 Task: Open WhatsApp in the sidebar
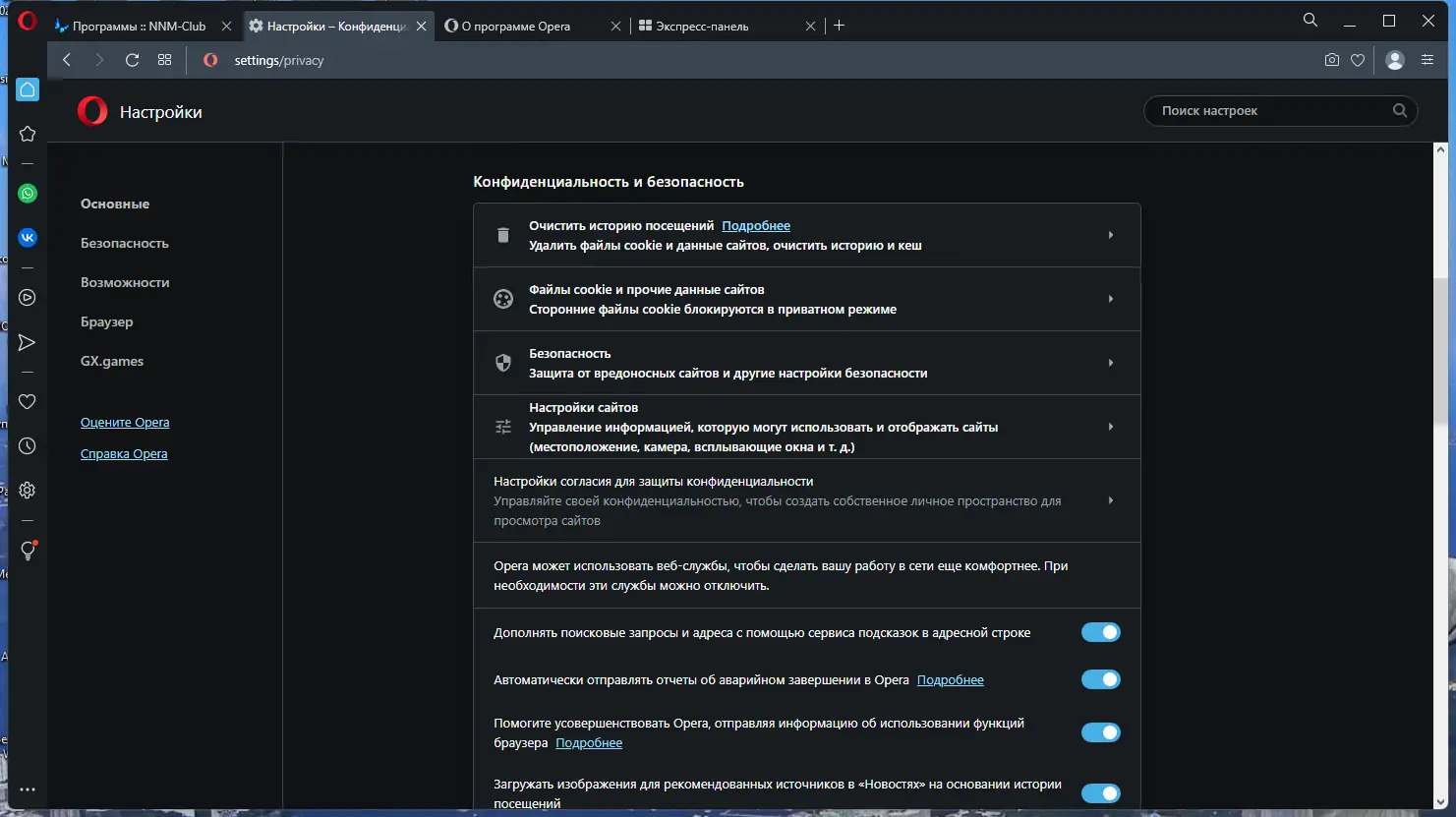click(x=28, y=194)
